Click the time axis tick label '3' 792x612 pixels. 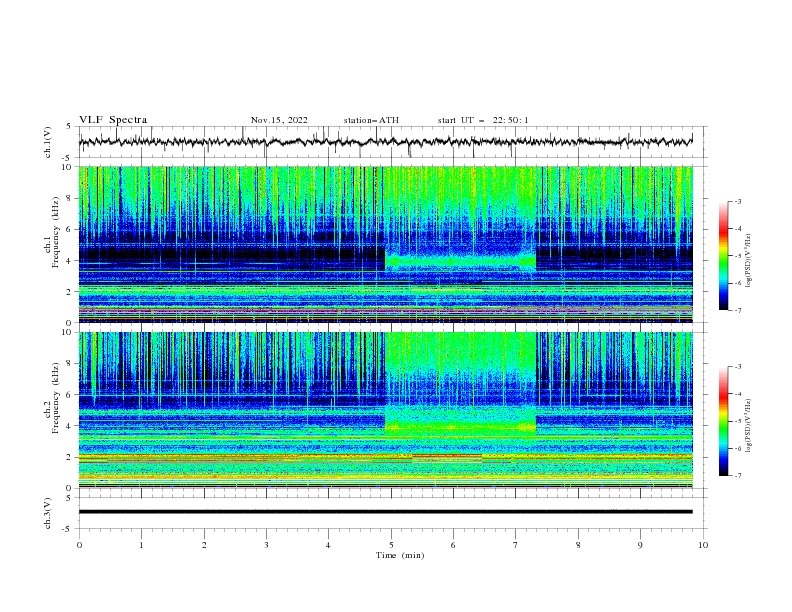click(266, 545)
